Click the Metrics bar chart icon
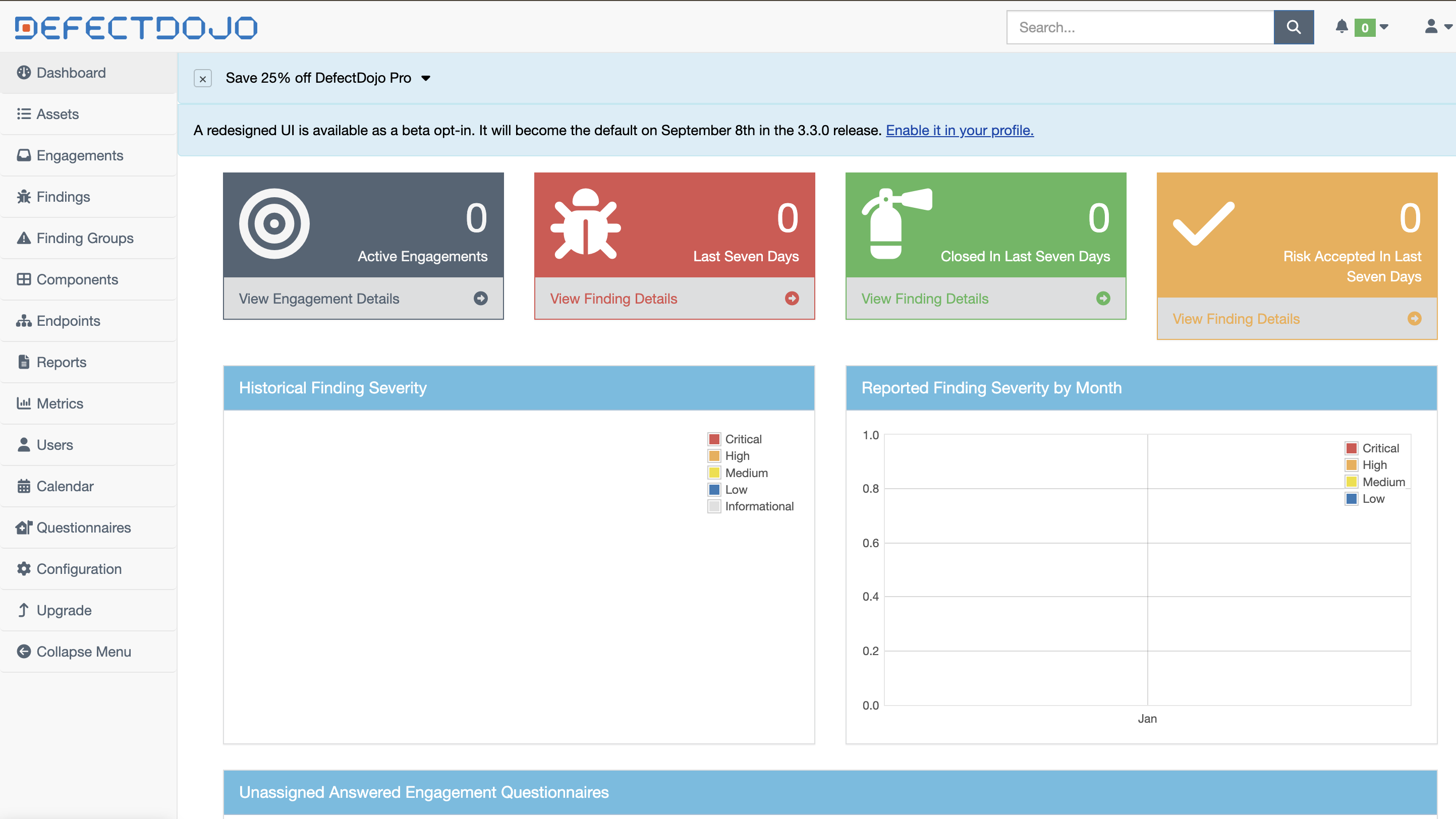The image size is (1456, 819). click(x=24, y=403)
